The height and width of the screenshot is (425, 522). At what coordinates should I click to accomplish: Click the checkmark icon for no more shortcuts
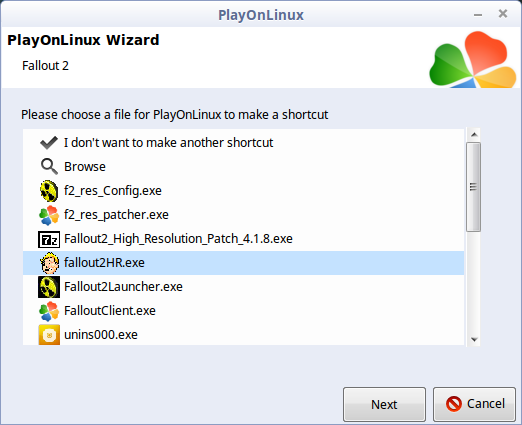49,143
